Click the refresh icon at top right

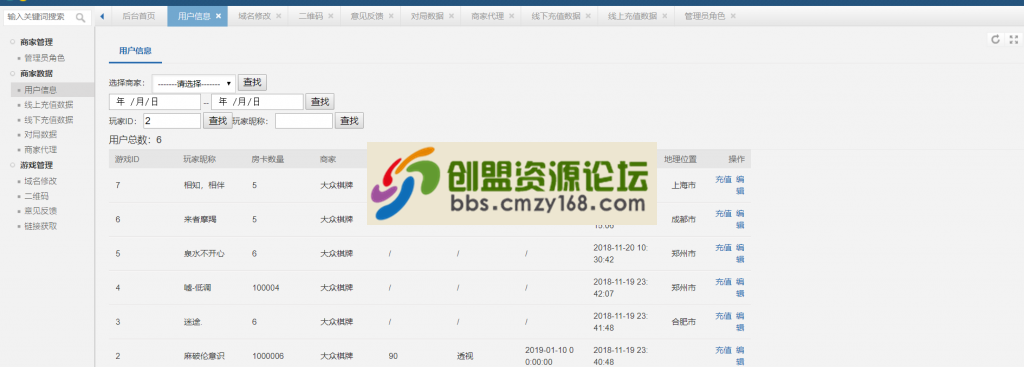[995, 39]
